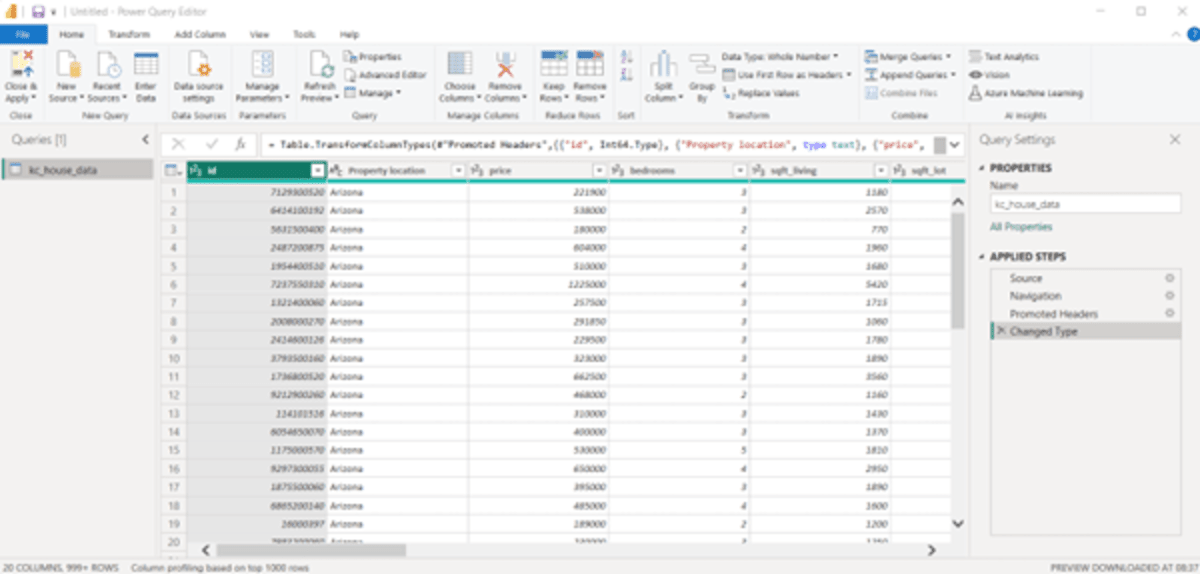Click the table corner menu icon
Image resolution: width=1200 pixels, height=574 pixels.
pos(173,171)
